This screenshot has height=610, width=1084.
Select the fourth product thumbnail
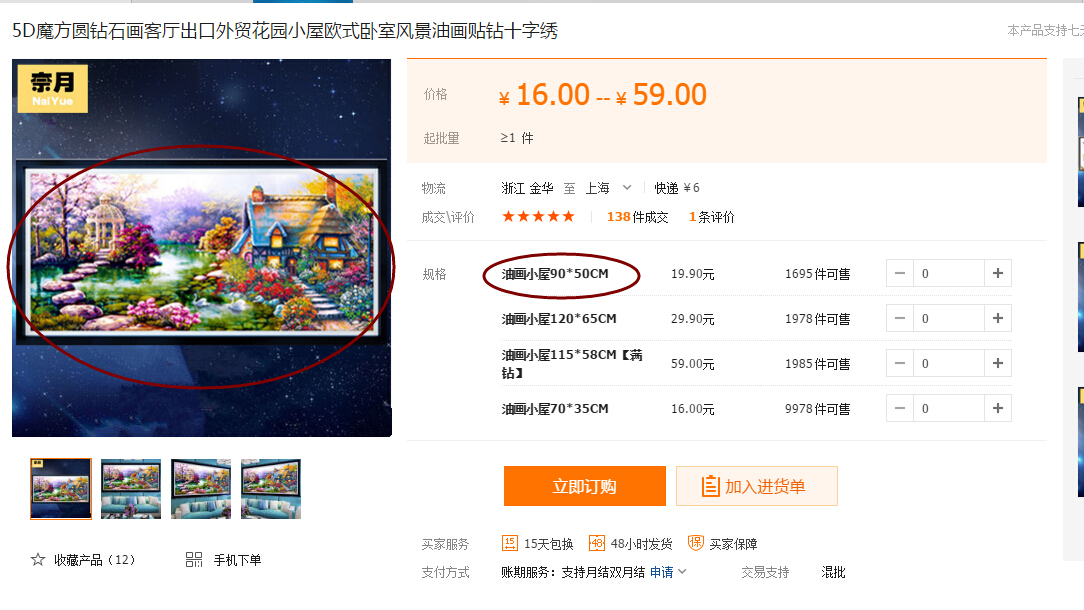click(271, 488)
